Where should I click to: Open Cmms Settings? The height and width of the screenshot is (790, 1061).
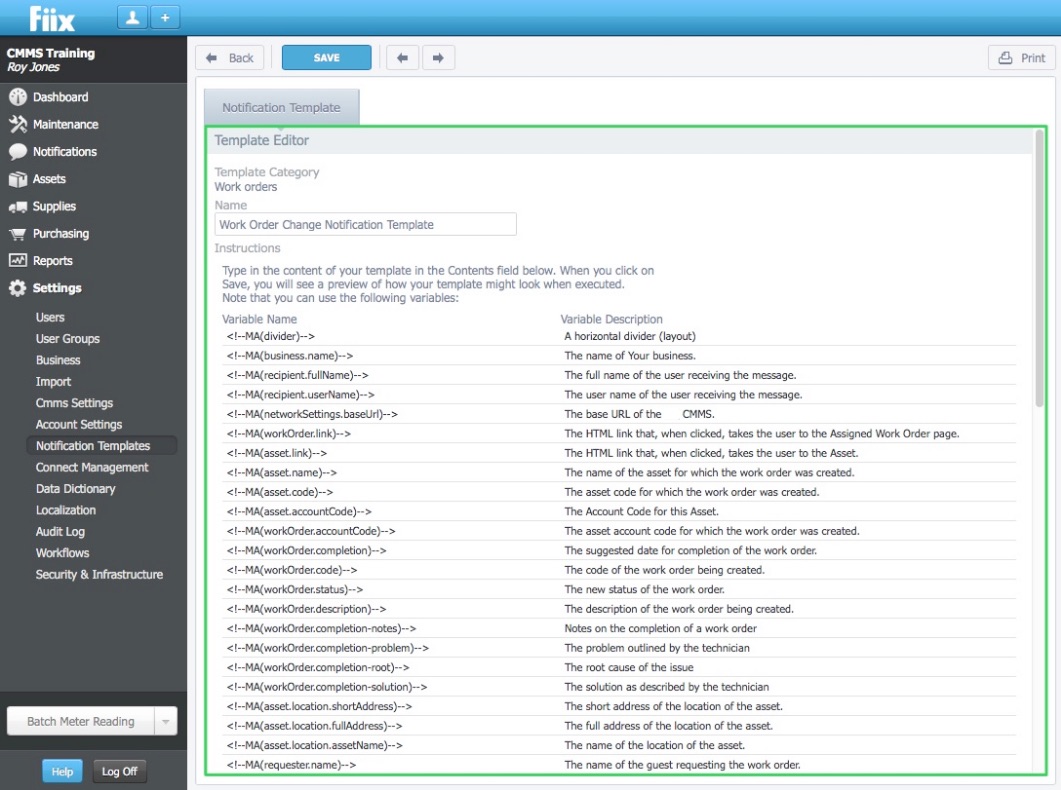coord(74,403)
